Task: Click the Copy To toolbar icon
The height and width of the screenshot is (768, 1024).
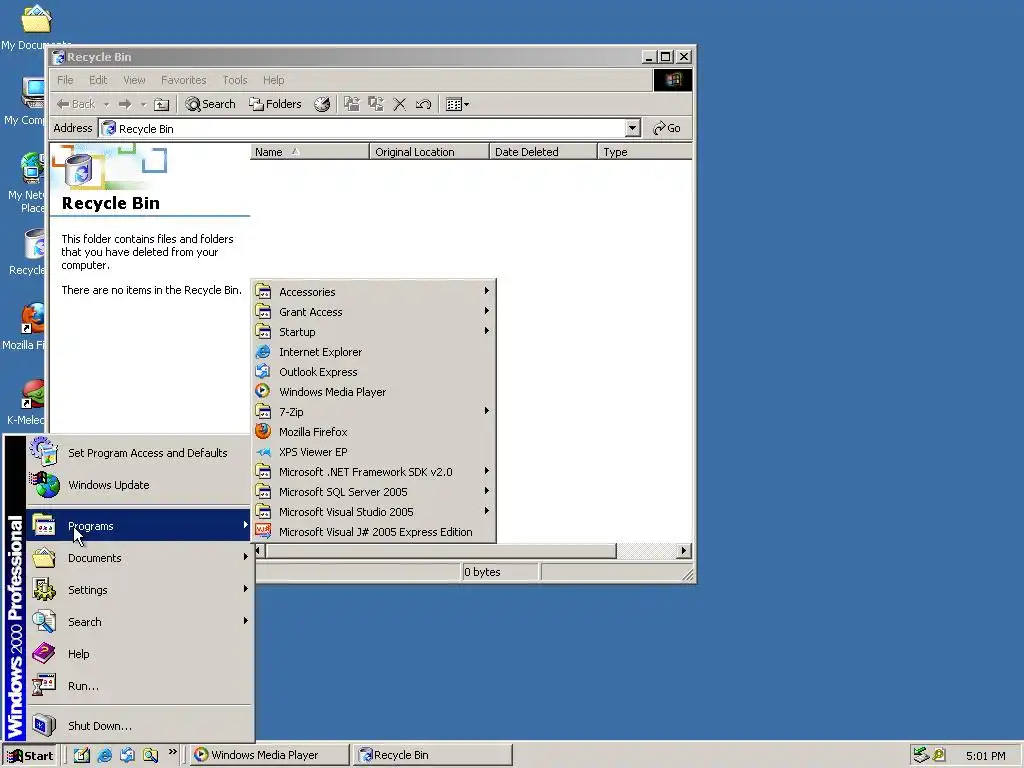Action: click(376, 104)
